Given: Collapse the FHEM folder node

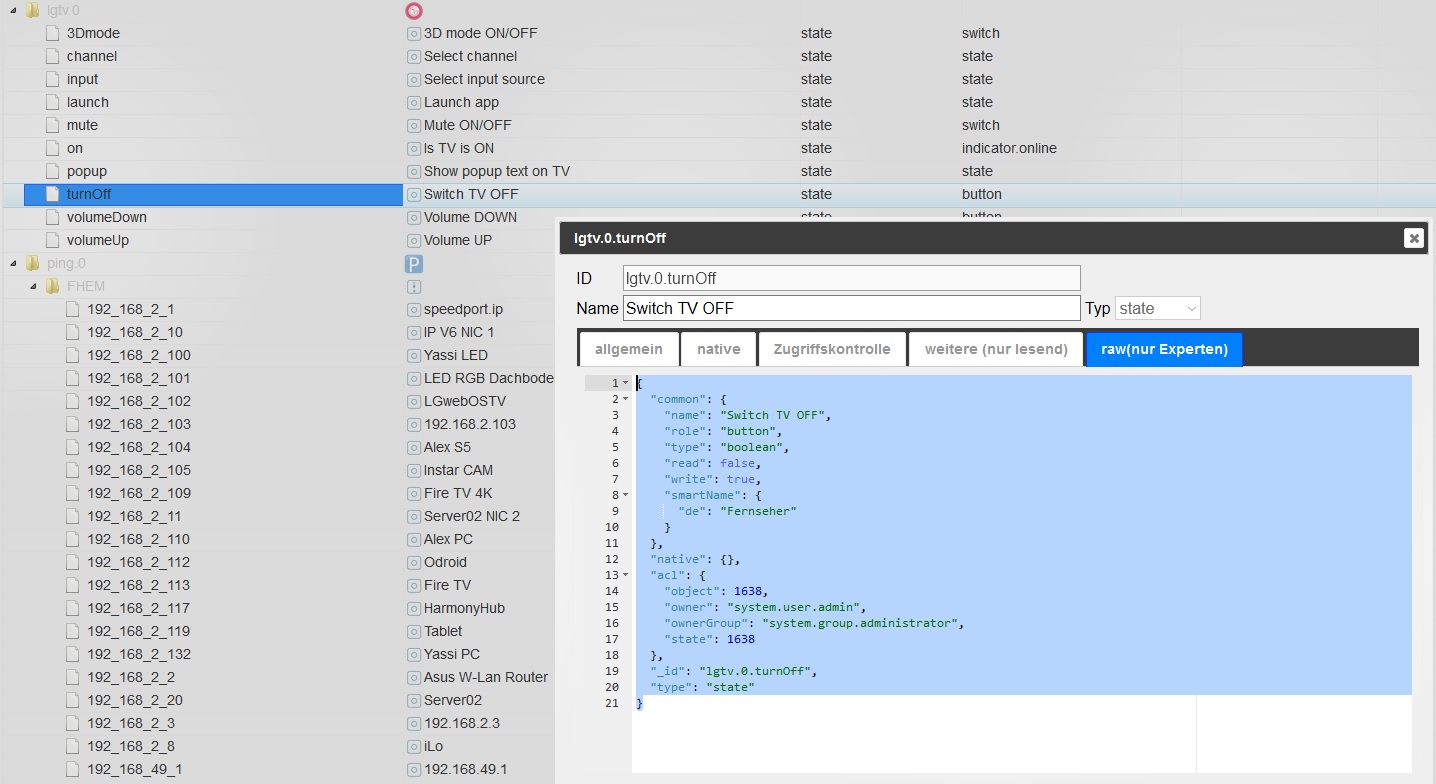Looking at the screenshot, I should click(33, 287).
